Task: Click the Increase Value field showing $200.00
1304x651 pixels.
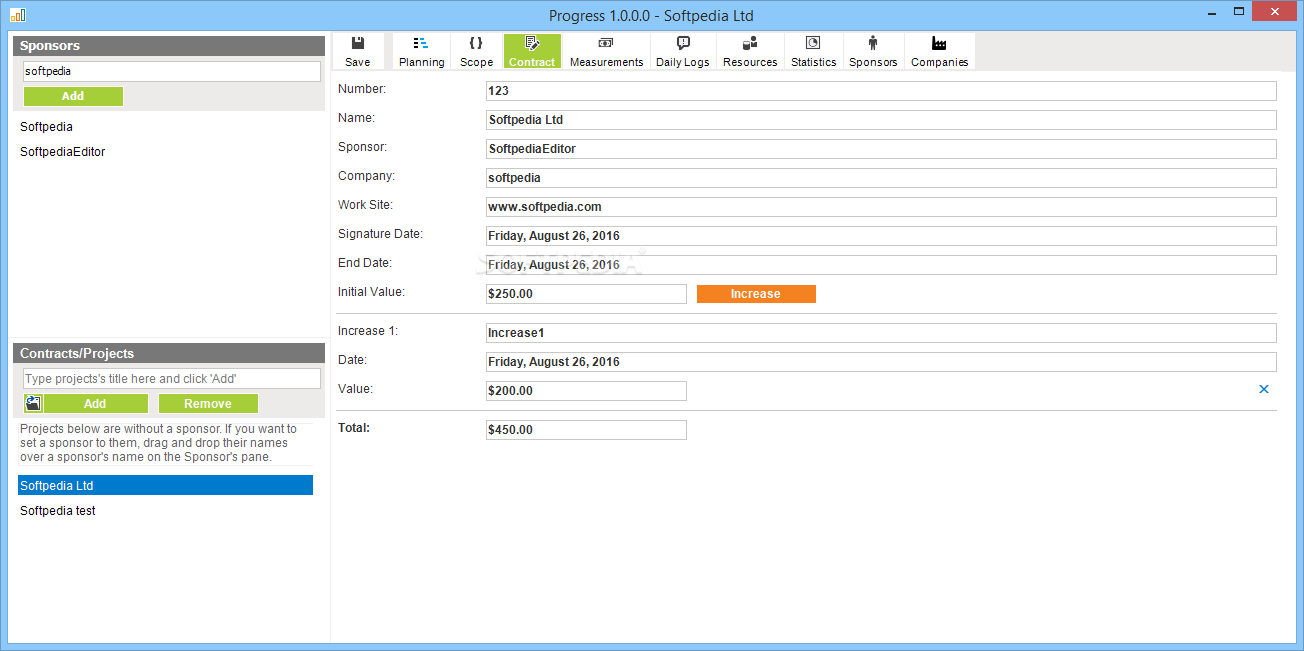Action: (586, 391)
